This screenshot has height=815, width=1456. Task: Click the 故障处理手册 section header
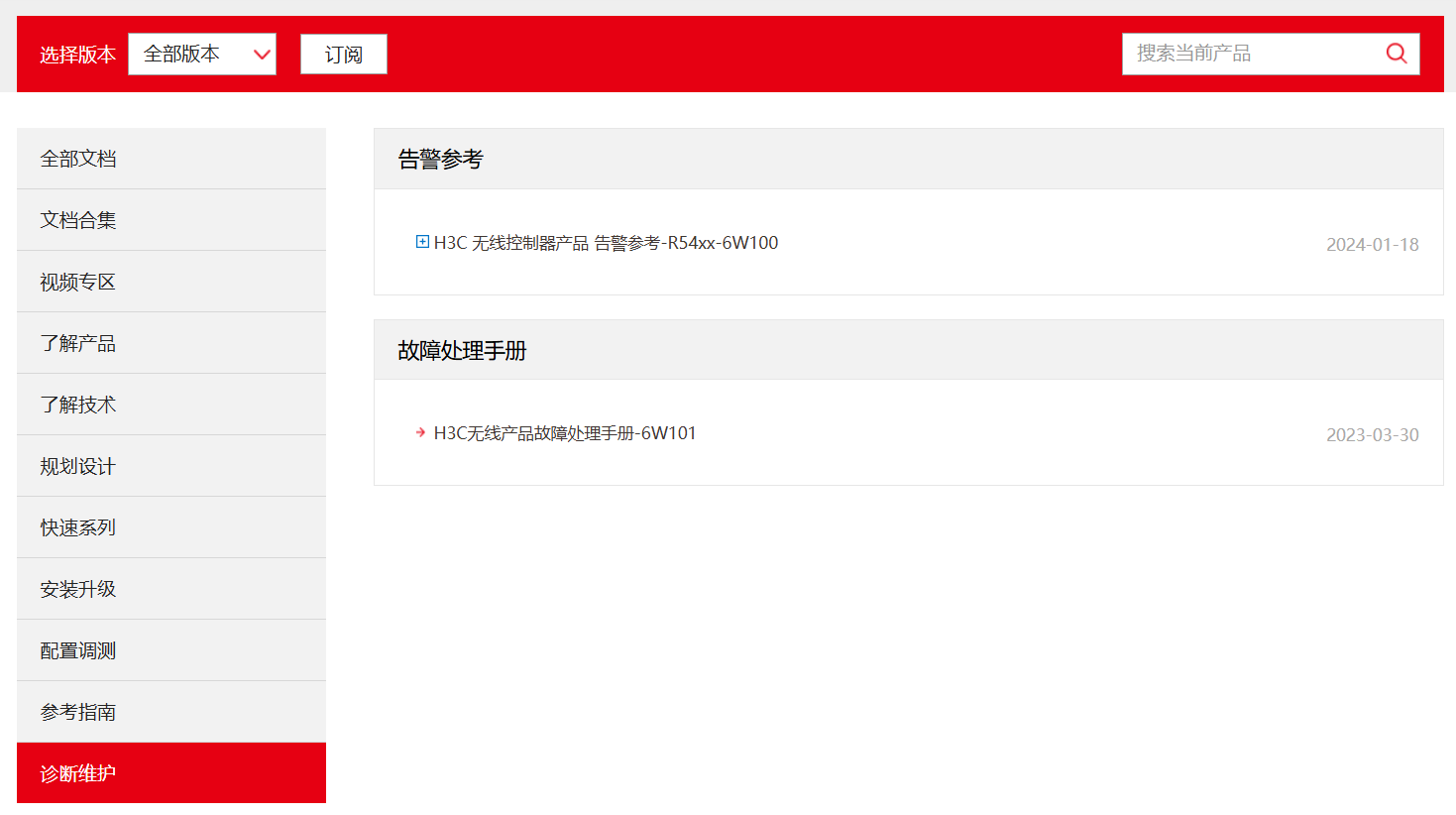[908, 350]
